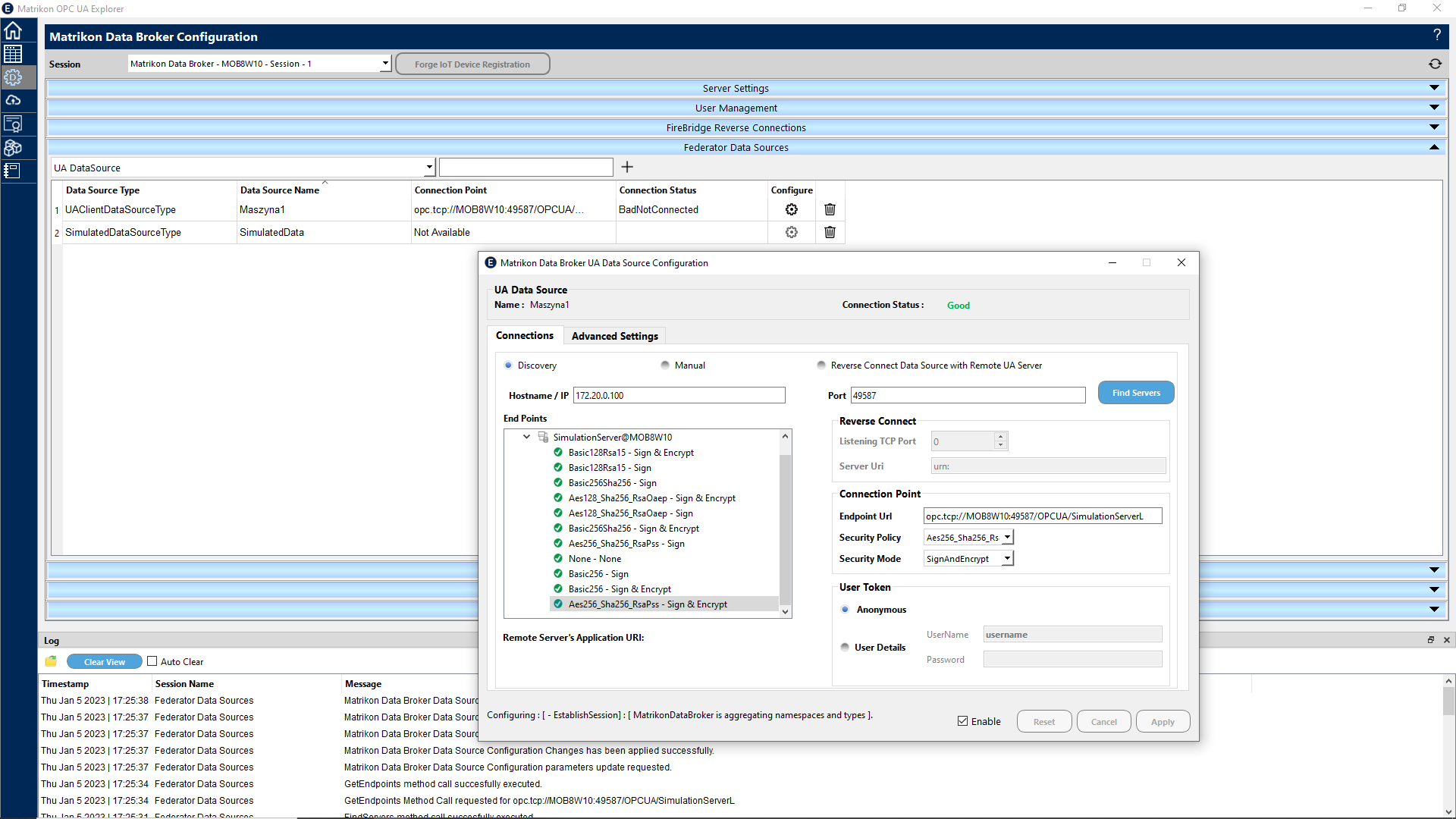
Task: Open the Home icon in left sidebar
Action: click(13, 31)
